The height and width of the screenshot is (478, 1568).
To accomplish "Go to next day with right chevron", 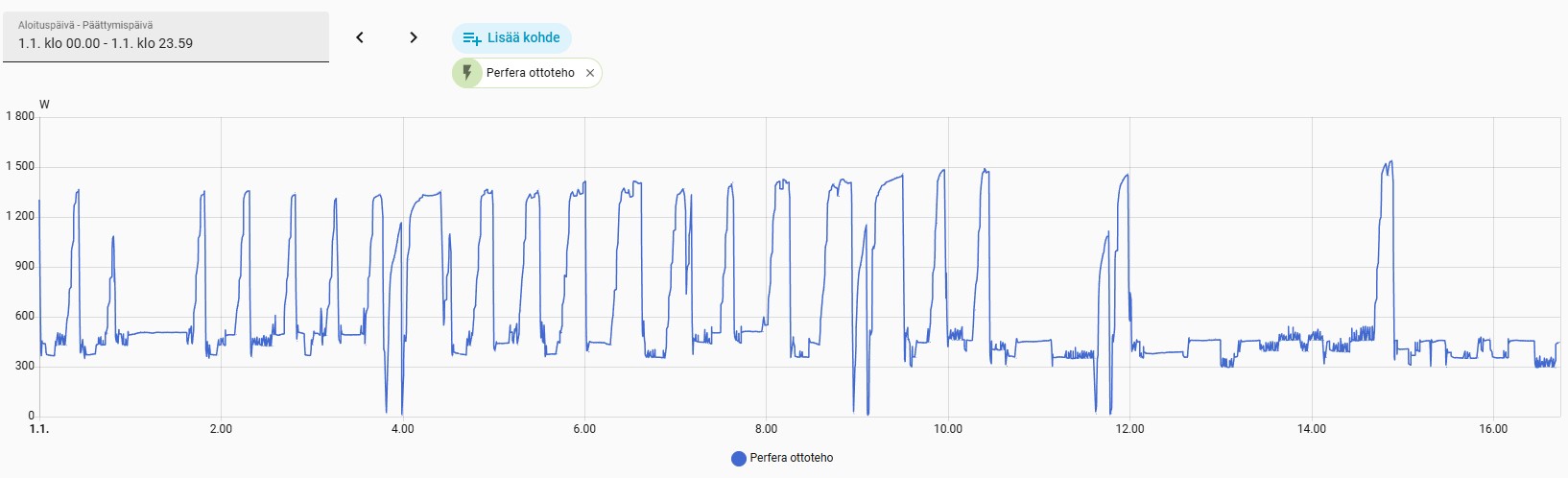I will pyautogui.click(x=414, y=37).
